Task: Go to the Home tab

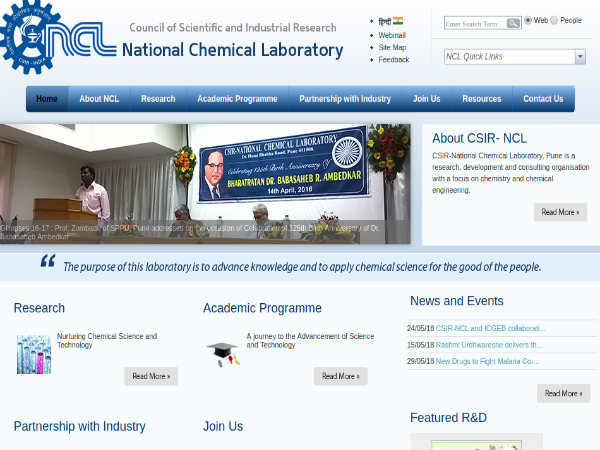Action: point(47,99)
